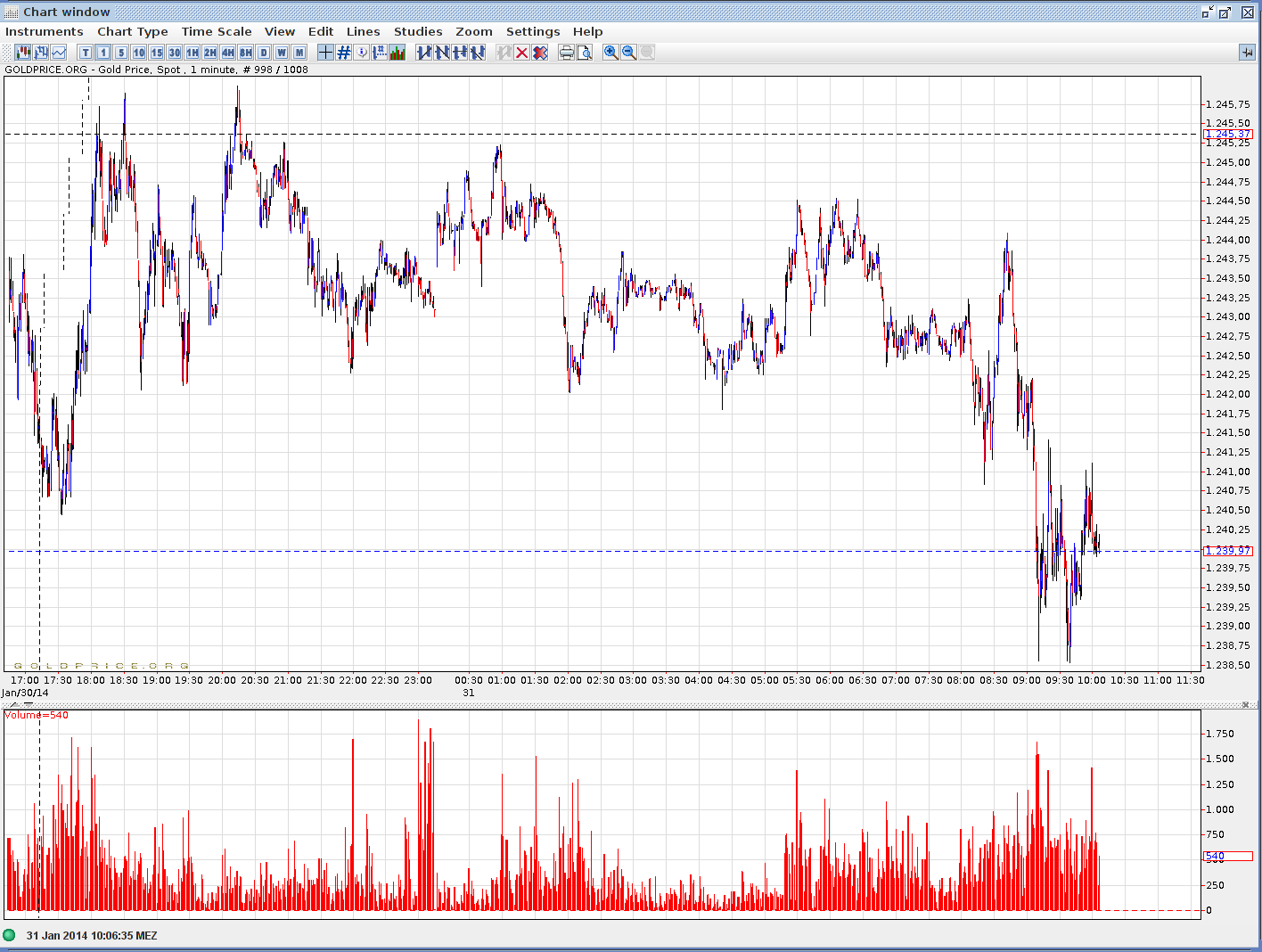Switch to line chart display mode
1262x952 pixels.
pyautogui.click(x=59, y=52)
